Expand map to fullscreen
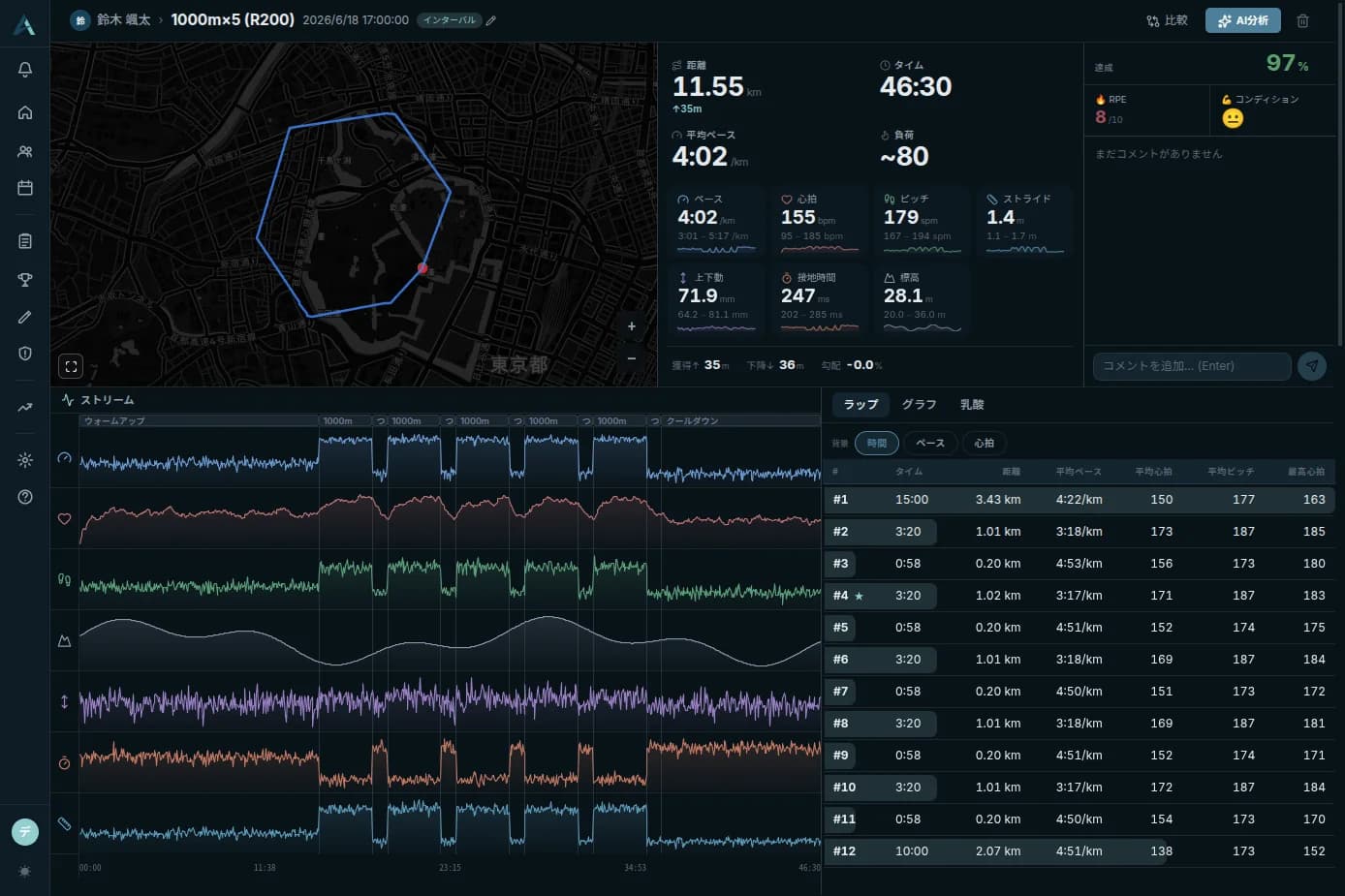The height and width of the screenshot is (896, 1345). [71, 366]
